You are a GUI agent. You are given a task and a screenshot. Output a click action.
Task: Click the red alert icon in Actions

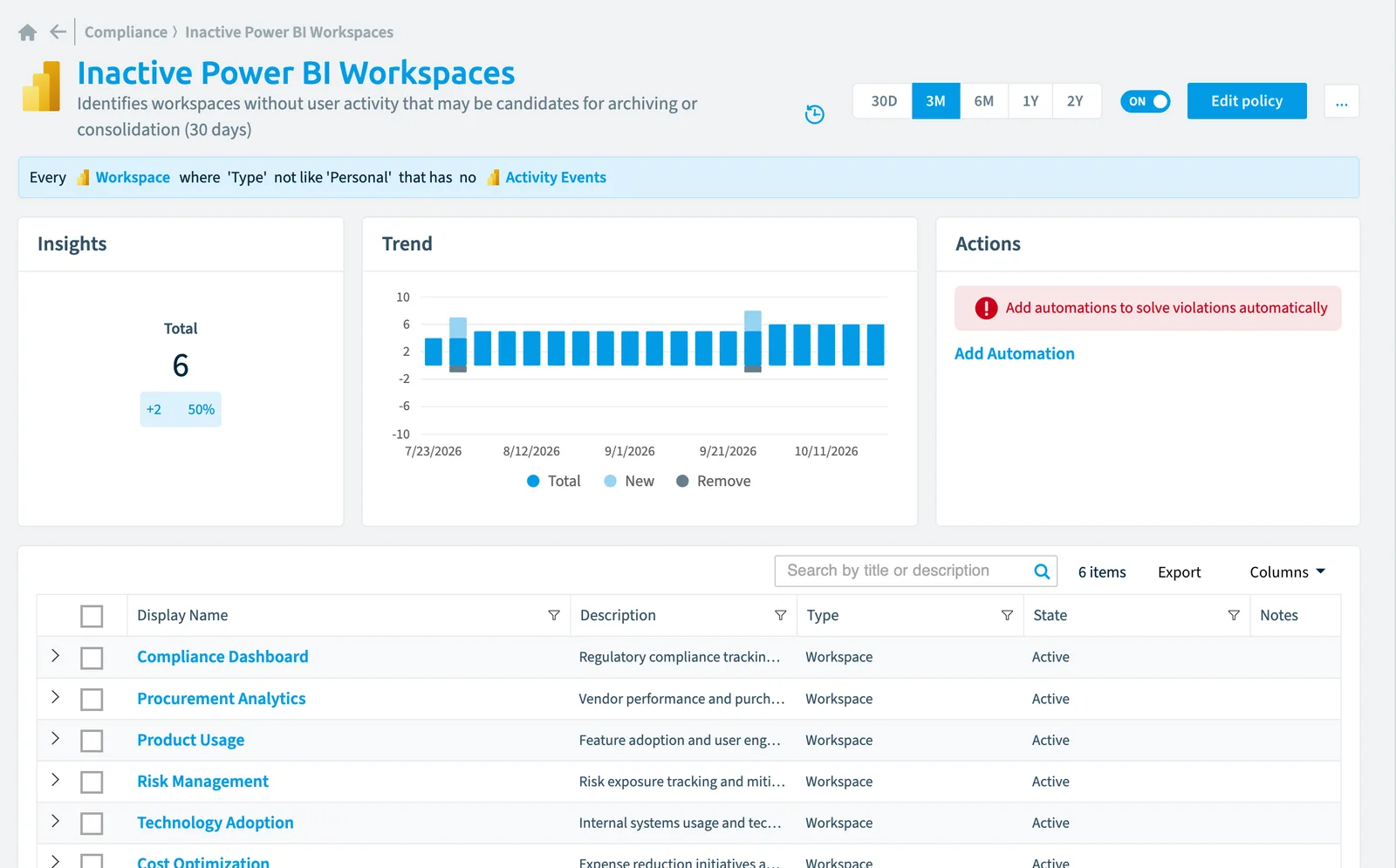(986, 308)
